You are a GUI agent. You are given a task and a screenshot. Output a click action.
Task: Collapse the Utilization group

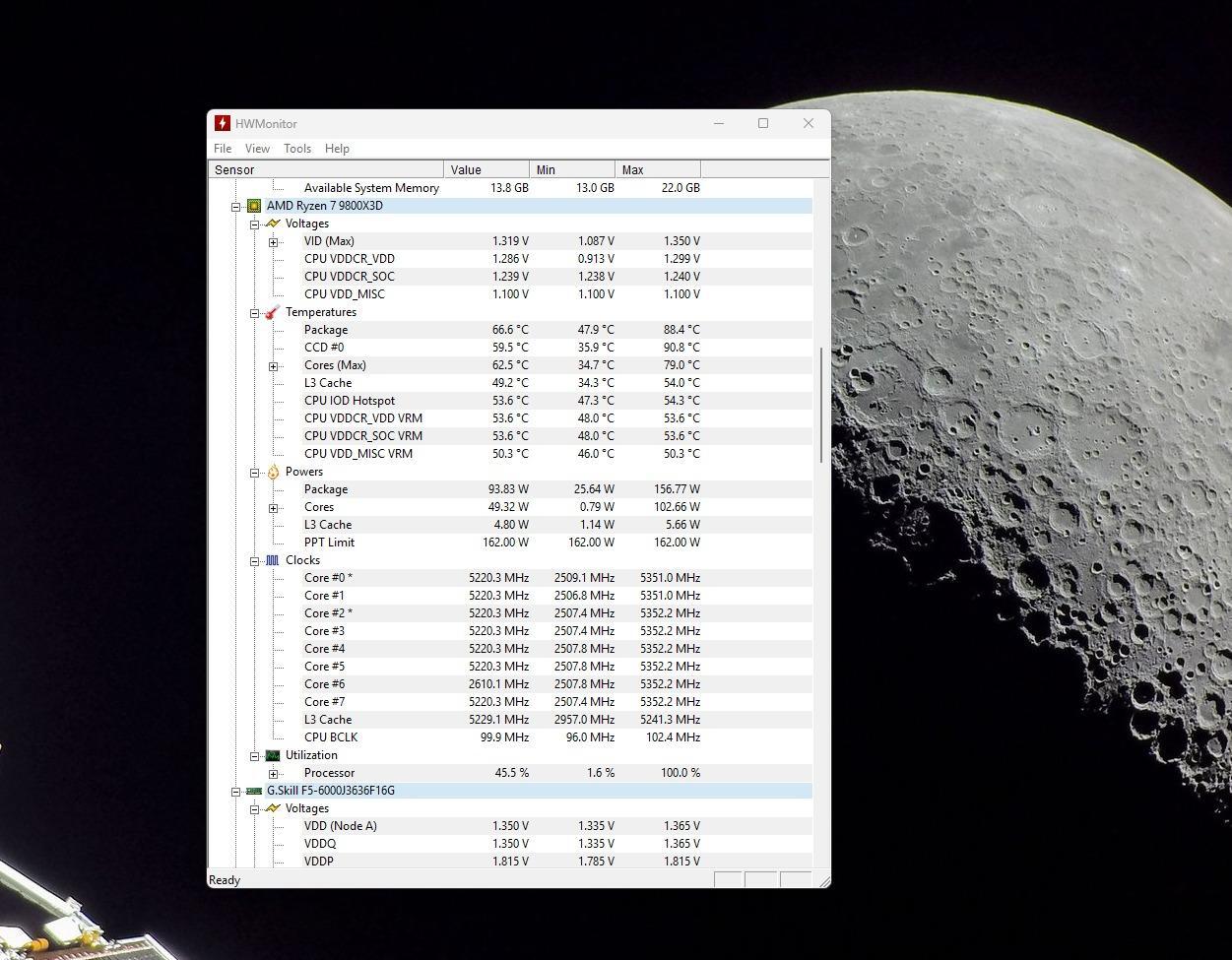[255, 756]
